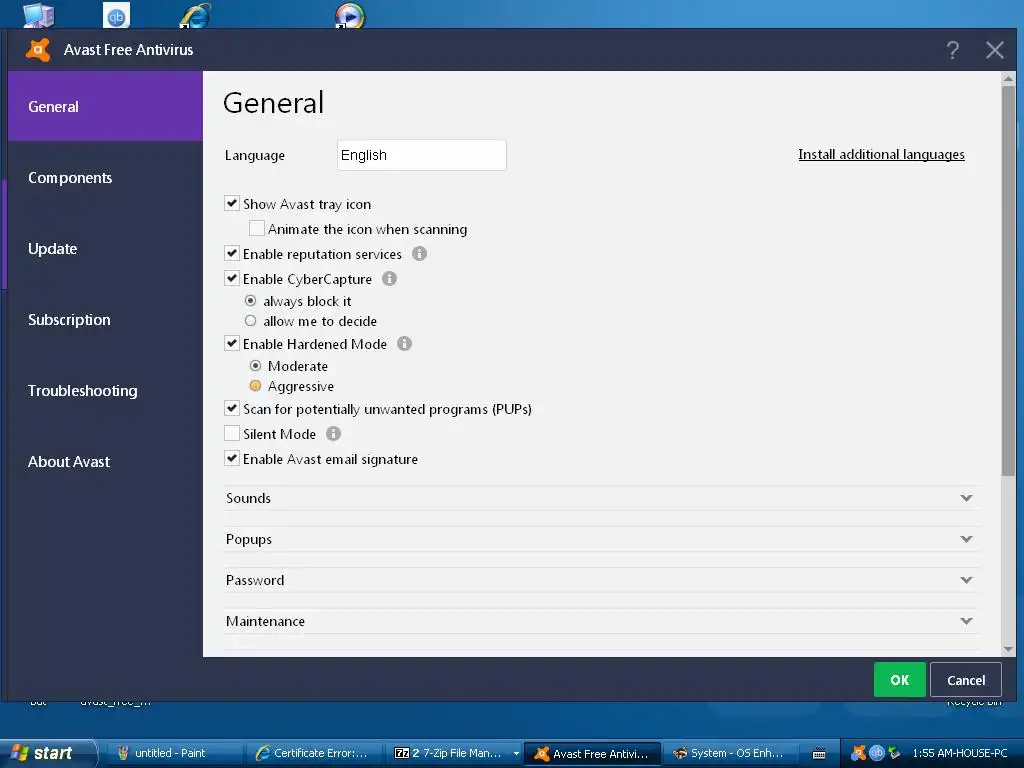The width and height of the screenshot is (1024, 768).
Task: Open Internet Explorer desktop shortcut
Action: click(195, 14)
